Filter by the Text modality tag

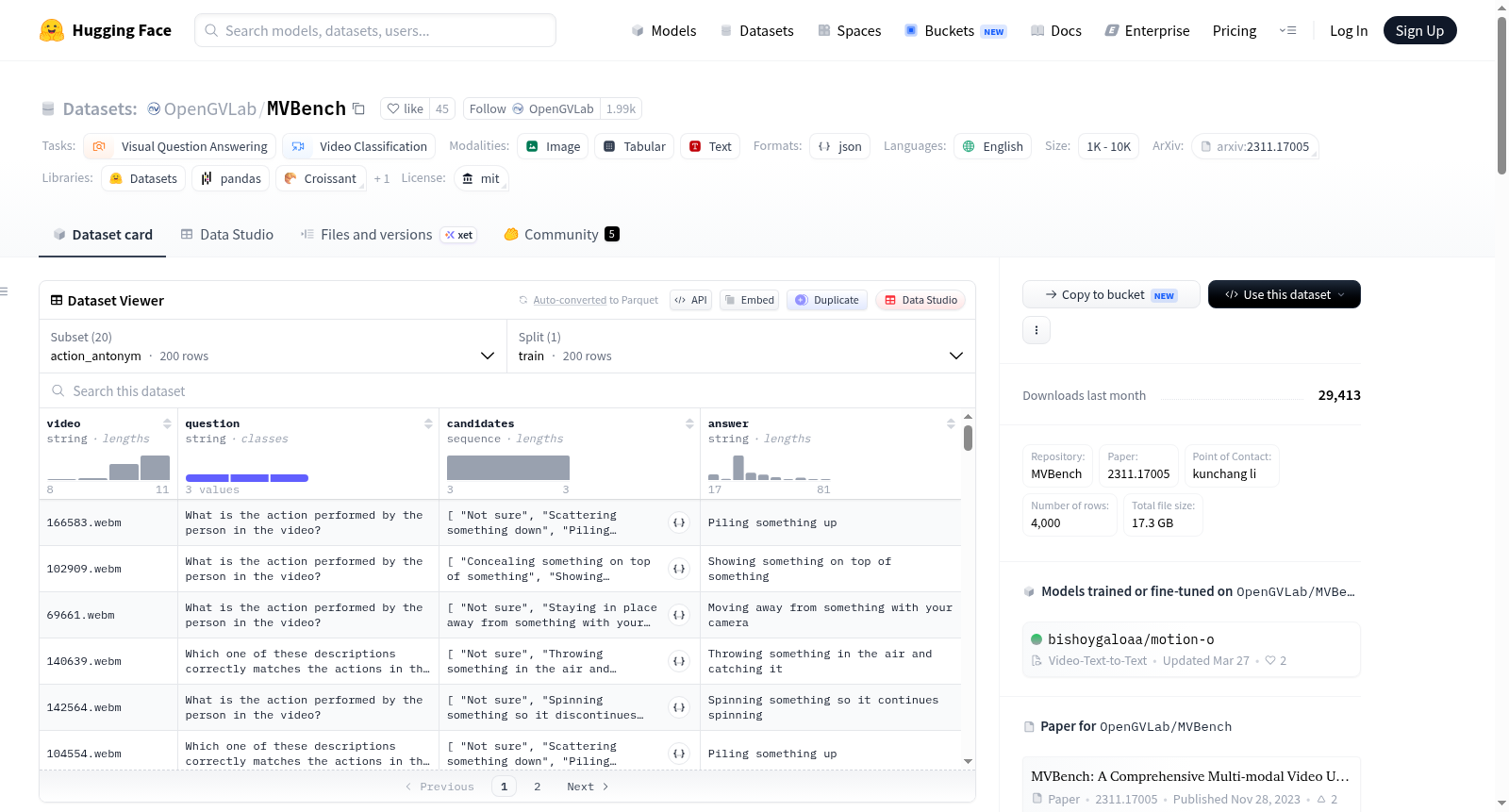click(710, 146)
